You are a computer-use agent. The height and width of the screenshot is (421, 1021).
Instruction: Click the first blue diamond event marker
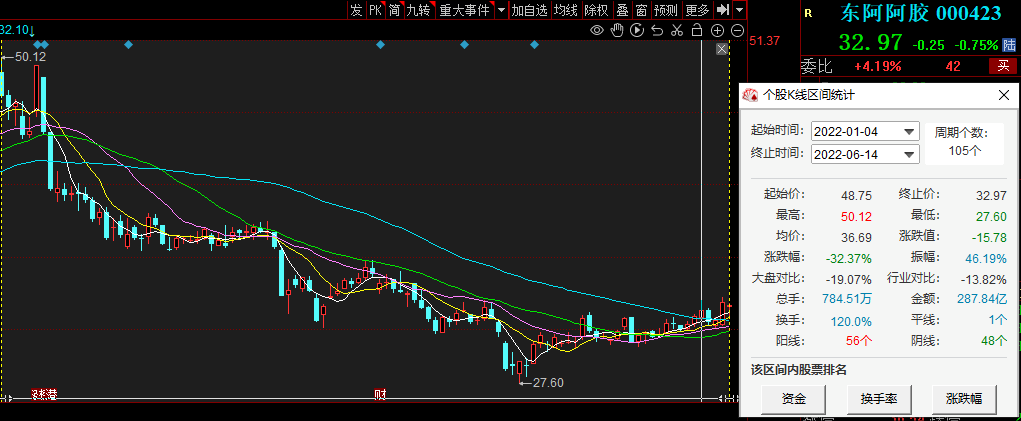click(x=37, y=44)
